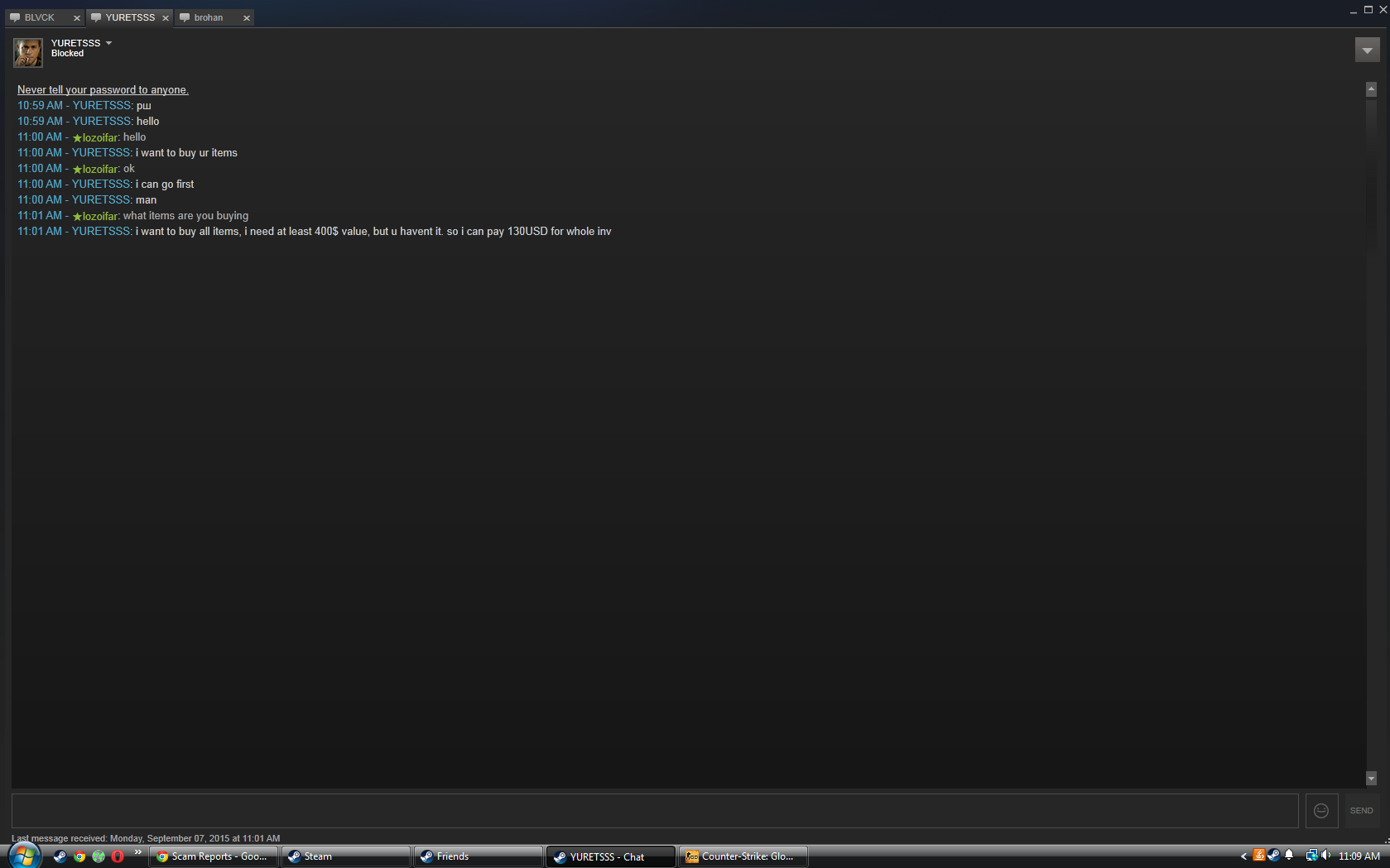Open dropdown arrow beside YURETSSS name
The width and height of the screenshot is (1390, 868).
click(x=108, y=43)
